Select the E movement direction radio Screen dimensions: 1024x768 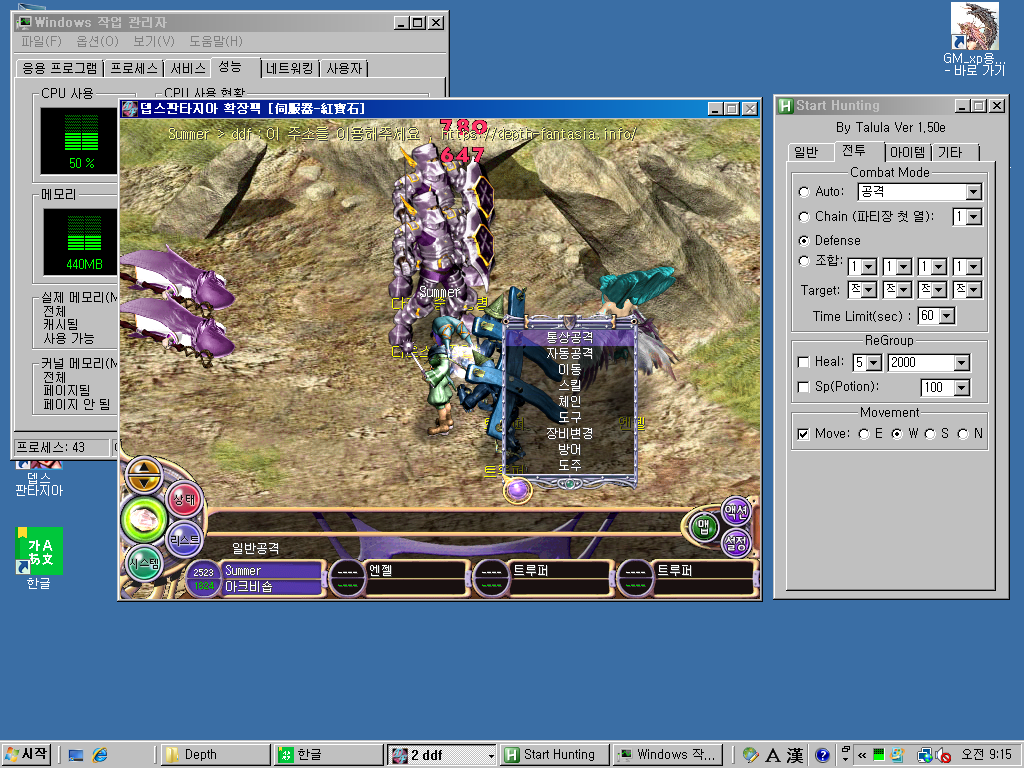coord(864,434)
